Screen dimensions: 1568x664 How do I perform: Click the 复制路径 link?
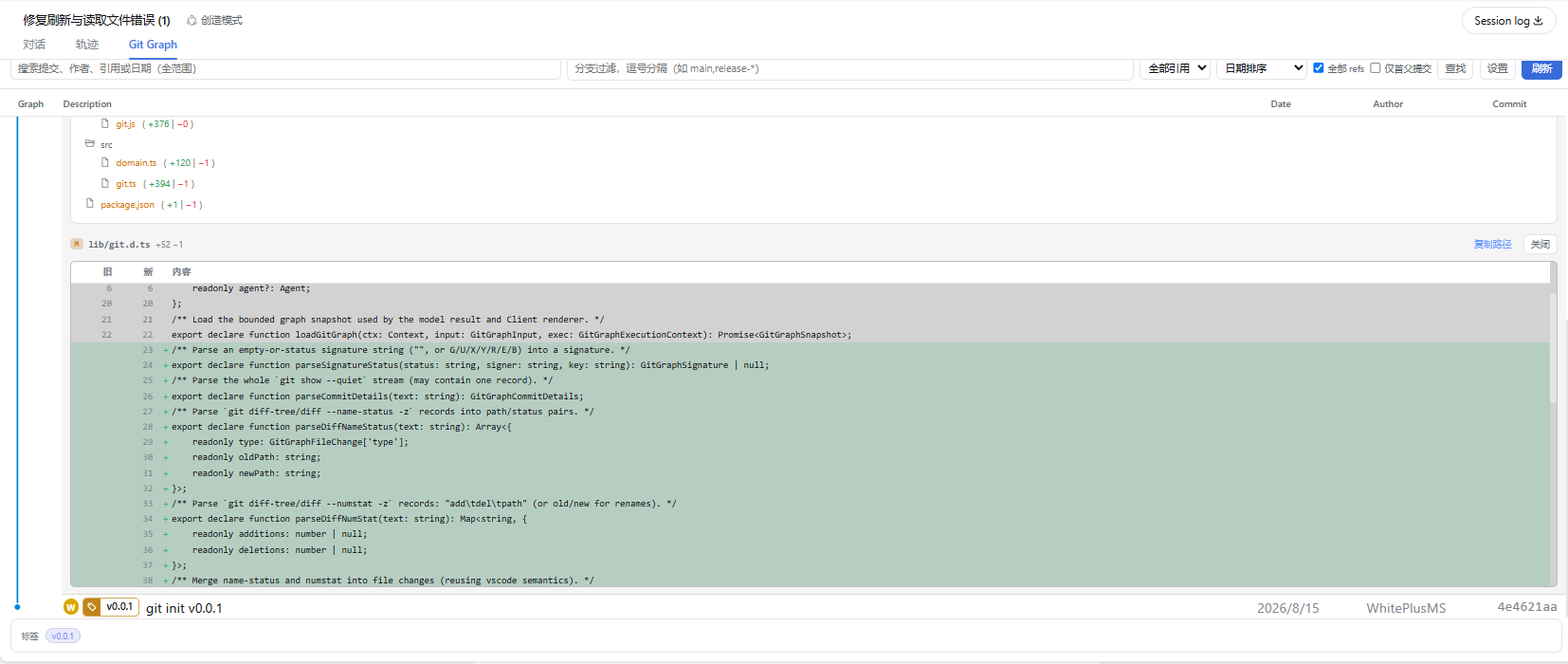(x=1492, y=244)
